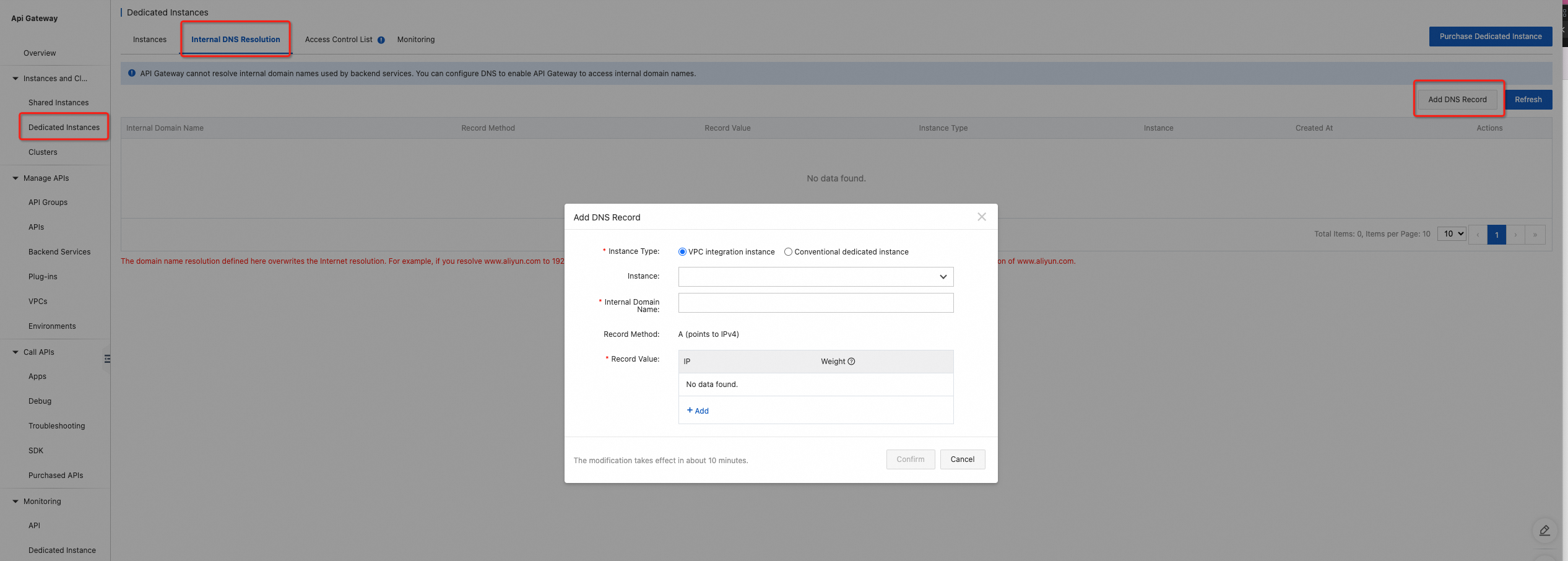Click Confirm in the dialog
The image size is (1568, 561).
911,459
